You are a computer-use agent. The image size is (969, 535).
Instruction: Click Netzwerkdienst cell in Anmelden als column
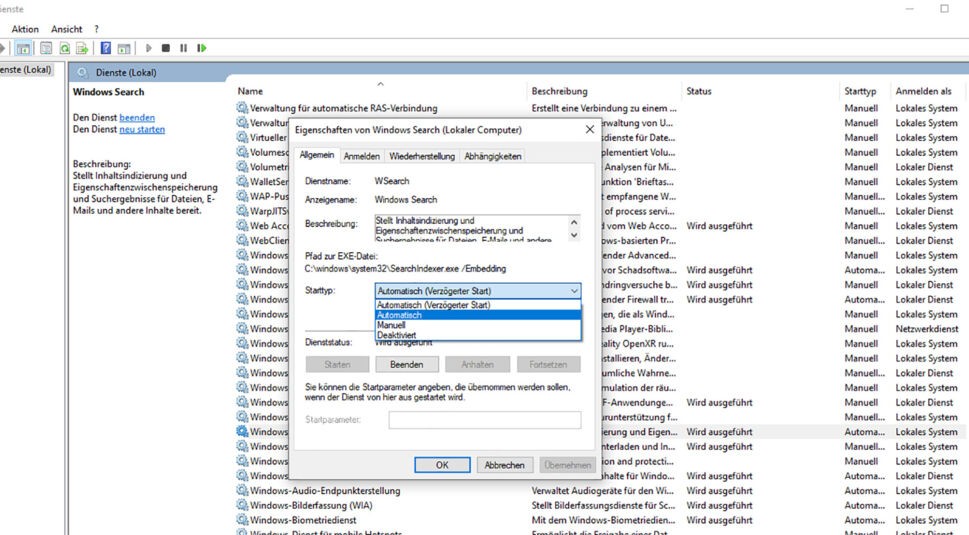[x=926, y=329]
